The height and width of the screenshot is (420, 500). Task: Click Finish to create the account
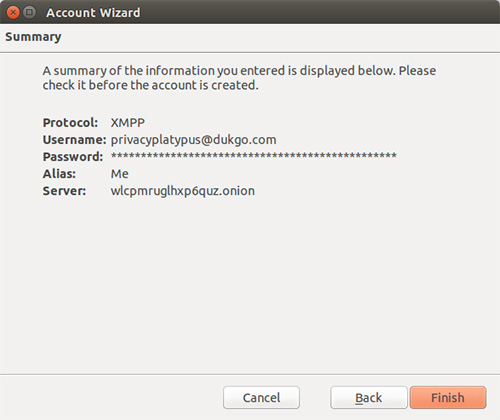tap(448, 397)
